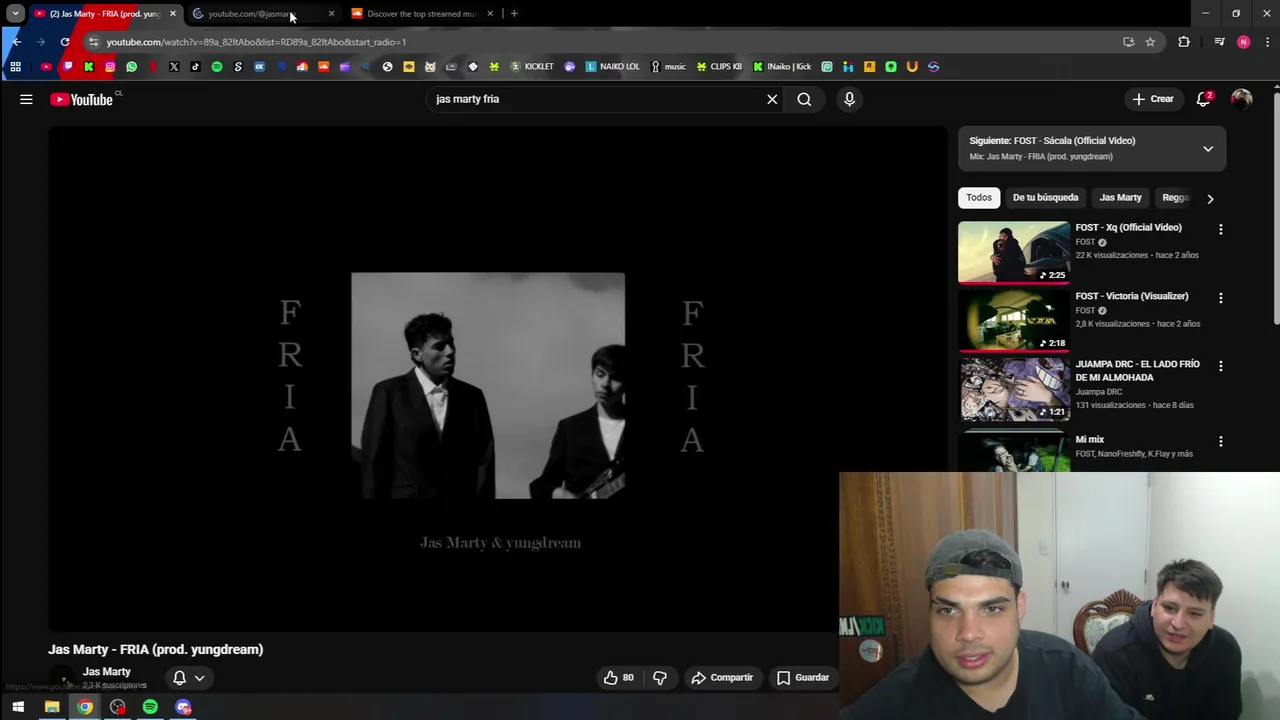Open the WhatsApp bookmark
Screen dimensions: 1280x720
pos(131,67)
